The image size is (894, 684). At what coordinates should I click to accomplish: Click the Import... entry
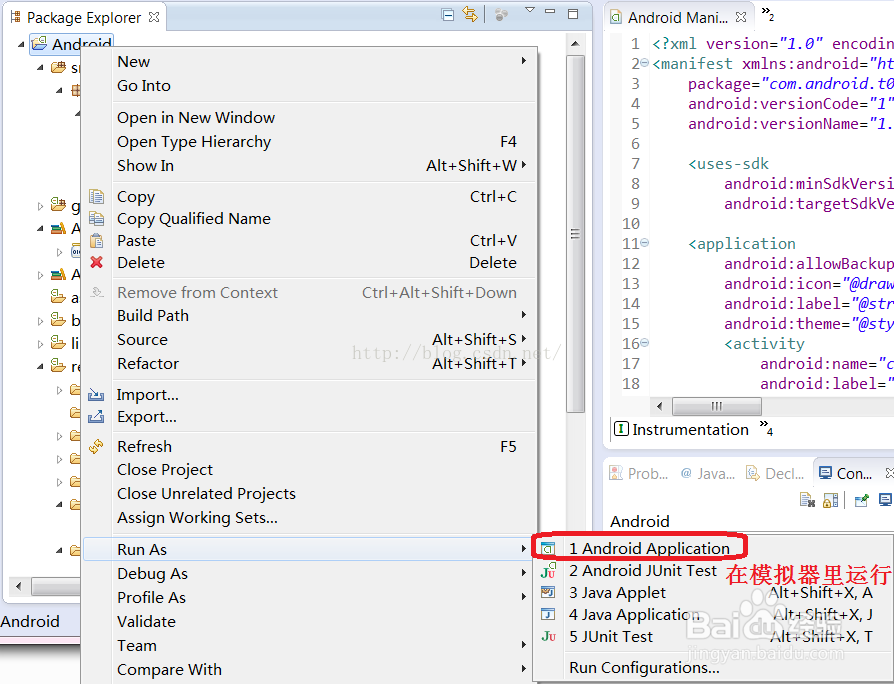coord(310,394)
